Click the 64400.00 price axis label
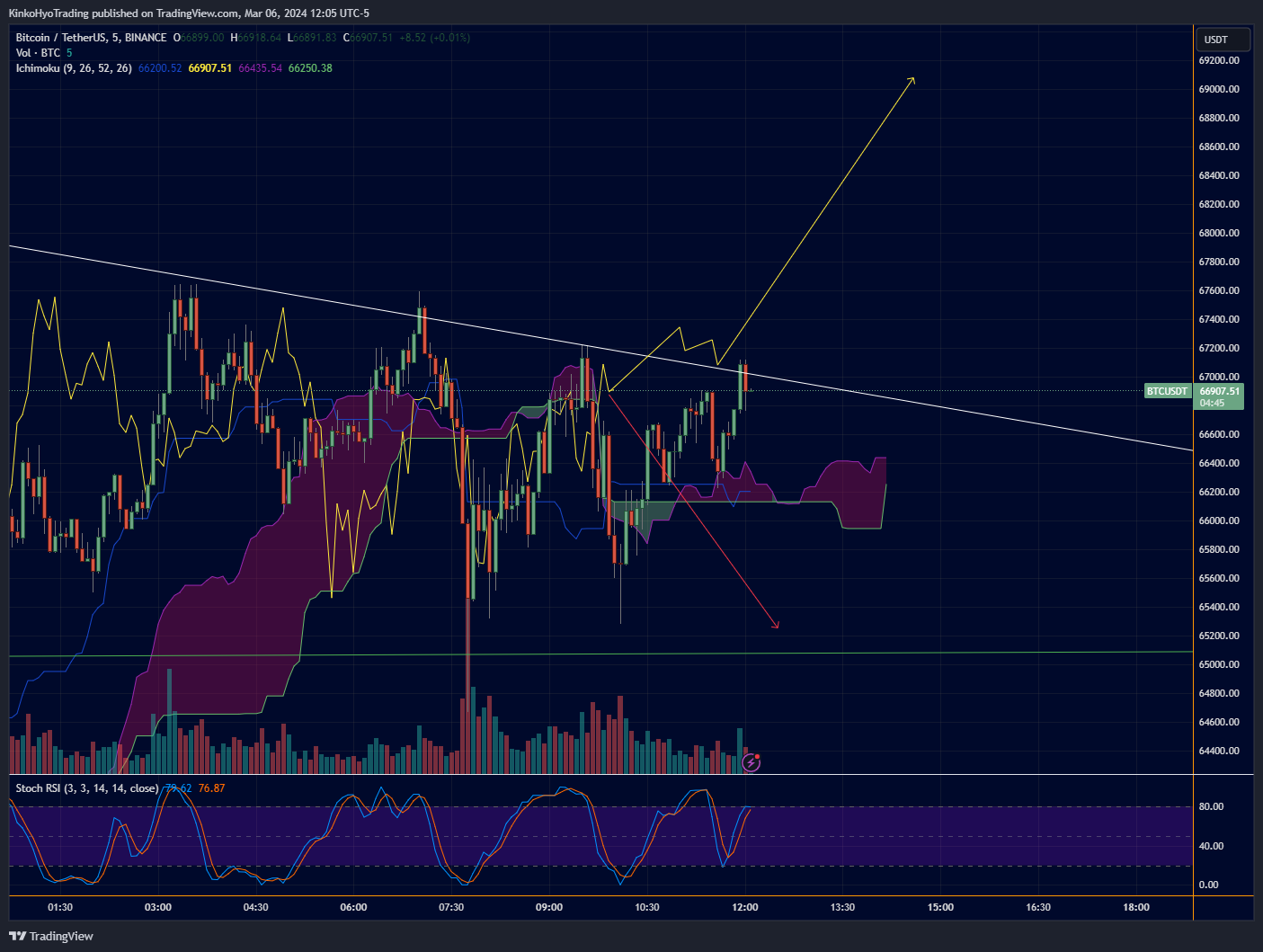Image resolution: width=1263 pixels, height=952 pixels. pyautogui.click(x=1219, y=751)
